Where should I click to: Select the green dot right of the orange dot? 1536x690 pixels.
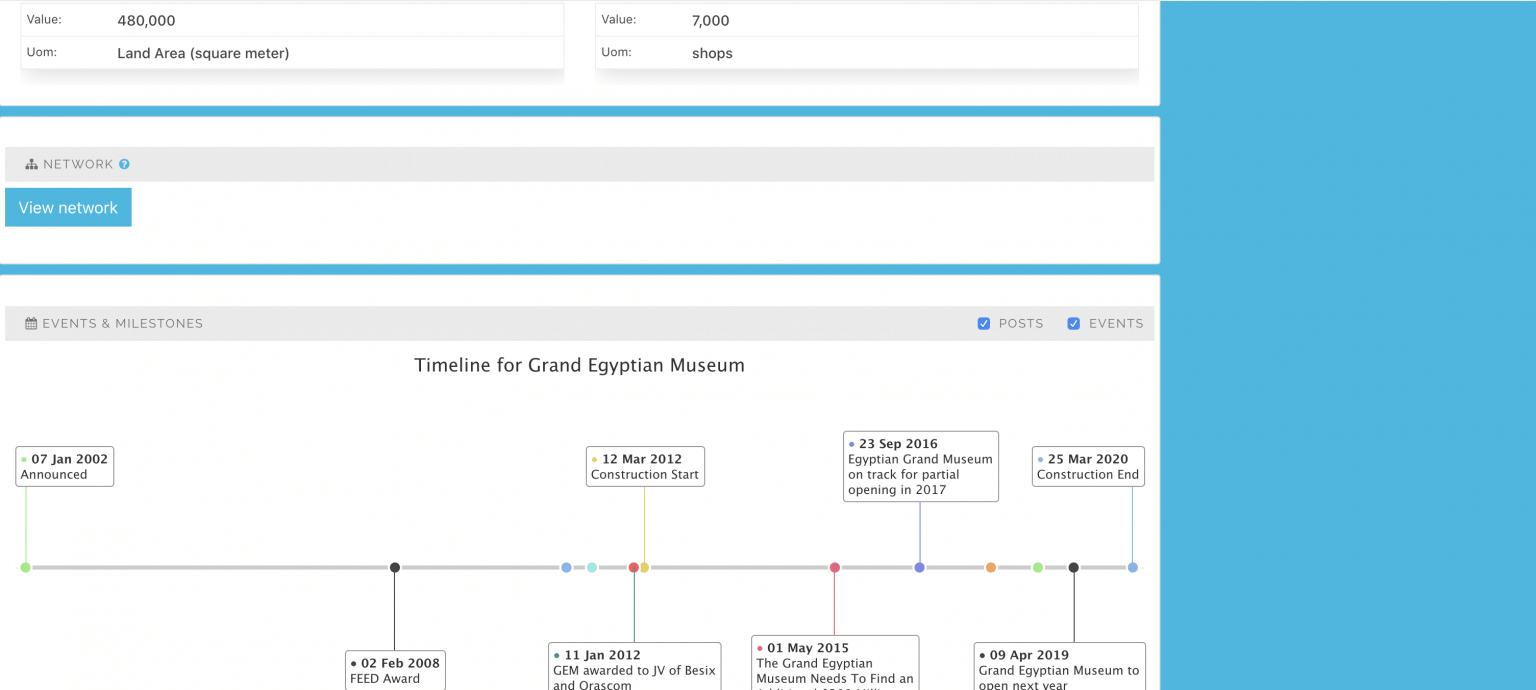pyautogui.click(x=1038, y=567)
